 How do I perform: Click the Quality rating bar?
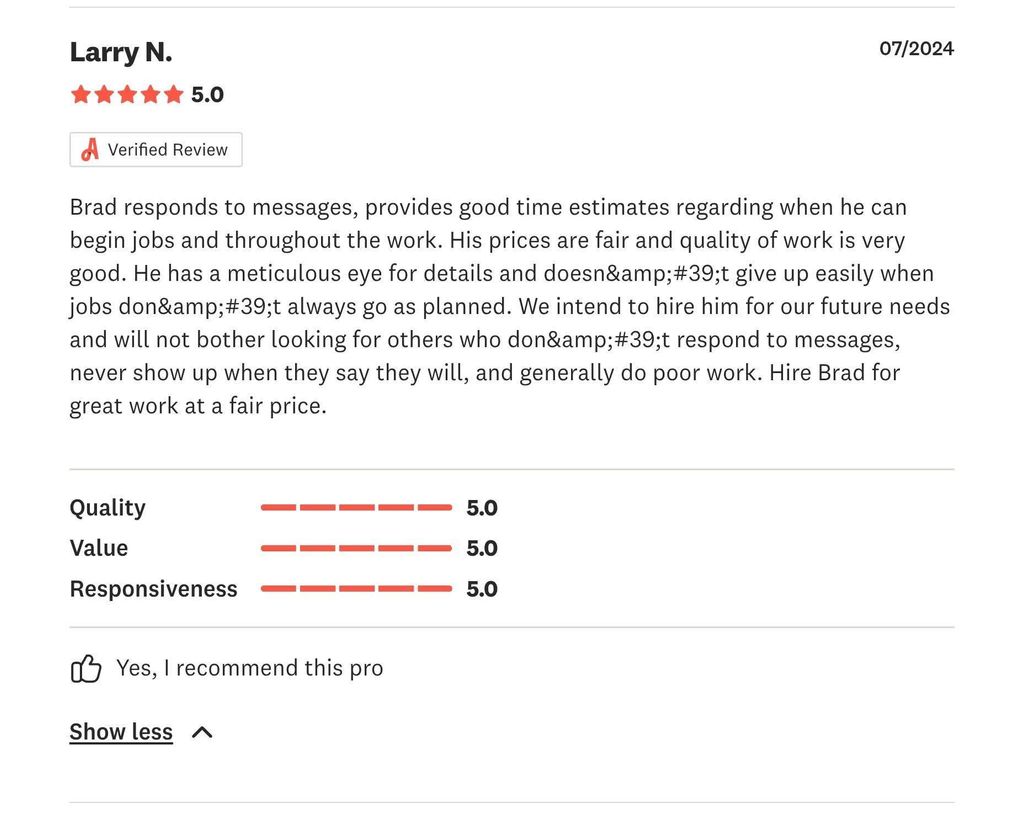coord(356,507)
